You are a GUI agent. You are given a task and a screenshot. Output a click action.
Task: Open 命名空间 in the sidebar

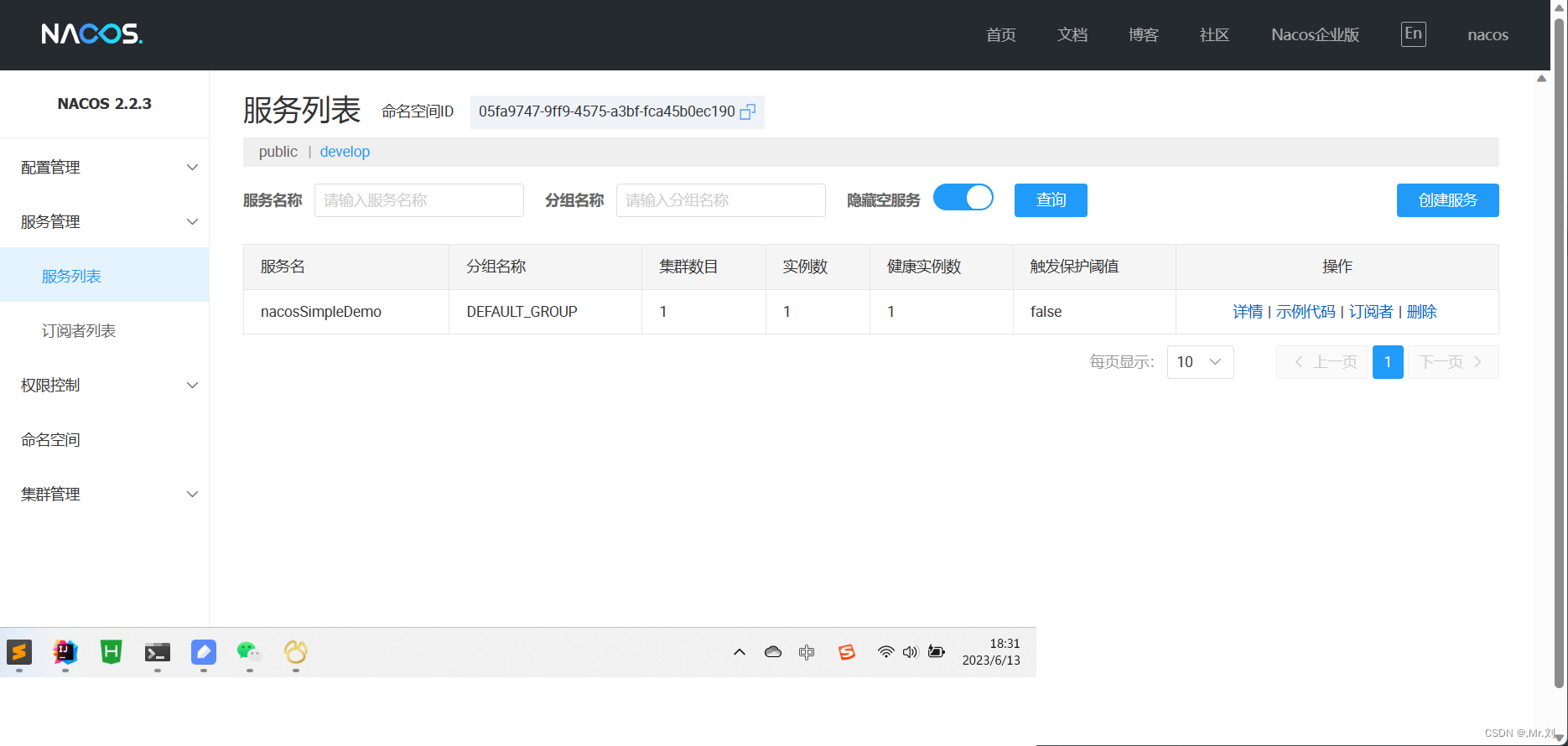(105, 440)
